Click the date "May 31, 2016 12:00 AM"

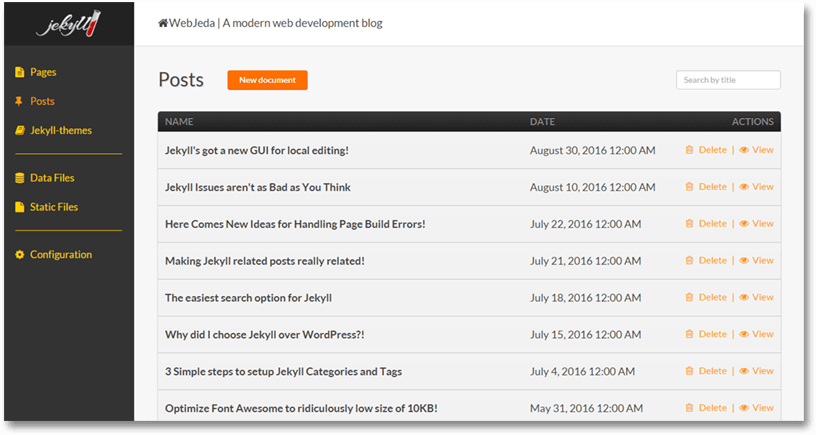click(x=586, y=408)
